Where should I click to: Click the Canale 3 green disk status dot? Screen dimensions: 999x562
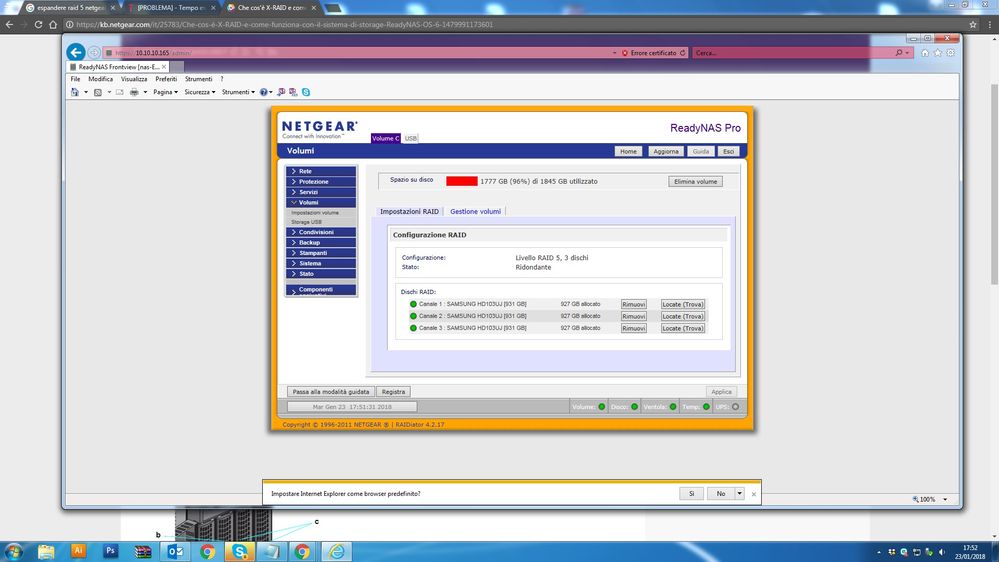pos(413,328)
